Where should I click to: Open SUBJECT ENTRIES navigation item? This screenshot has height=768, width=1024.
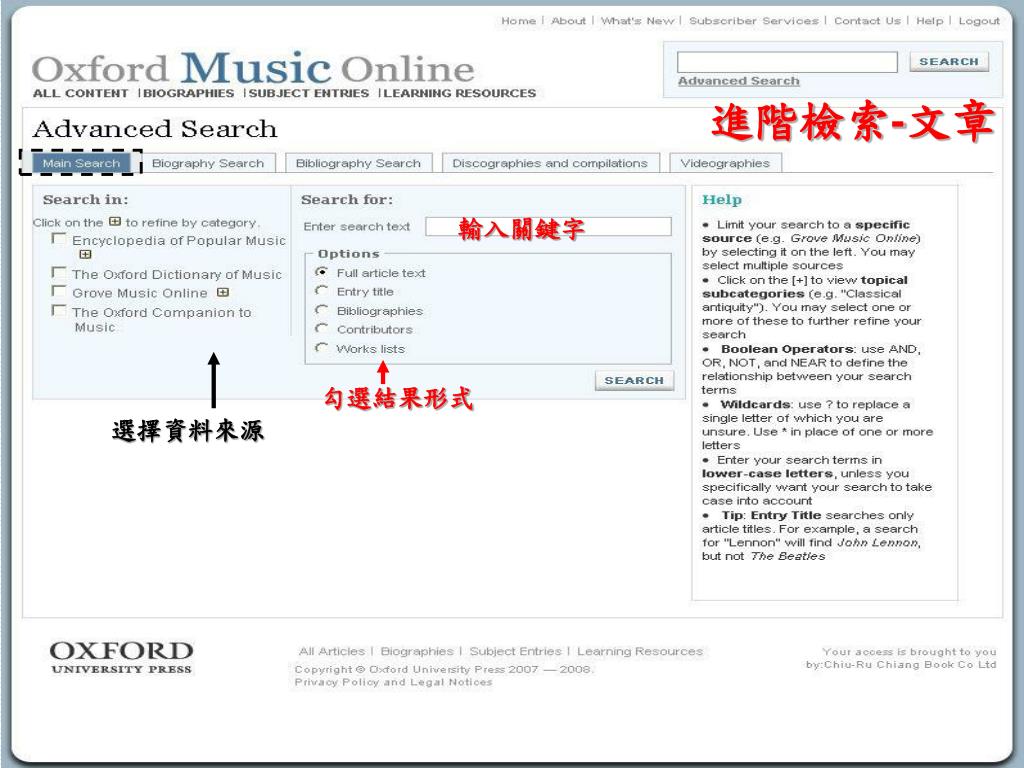(309, 93)
